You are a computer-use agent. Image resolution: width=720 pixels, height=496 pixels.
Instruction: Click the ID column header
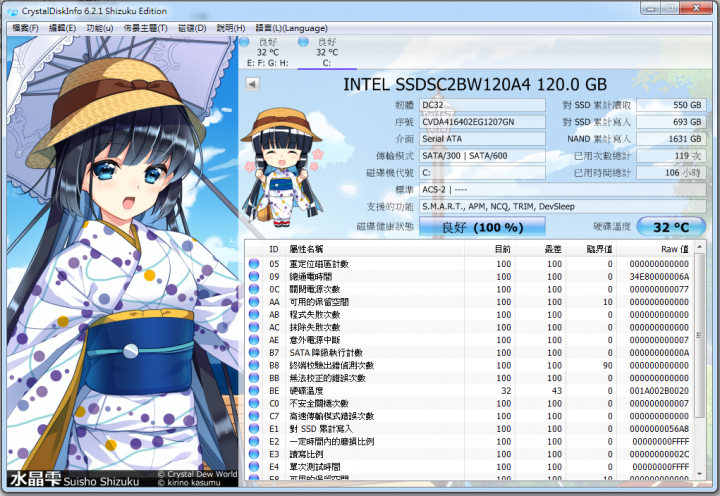tap(274, 249)
